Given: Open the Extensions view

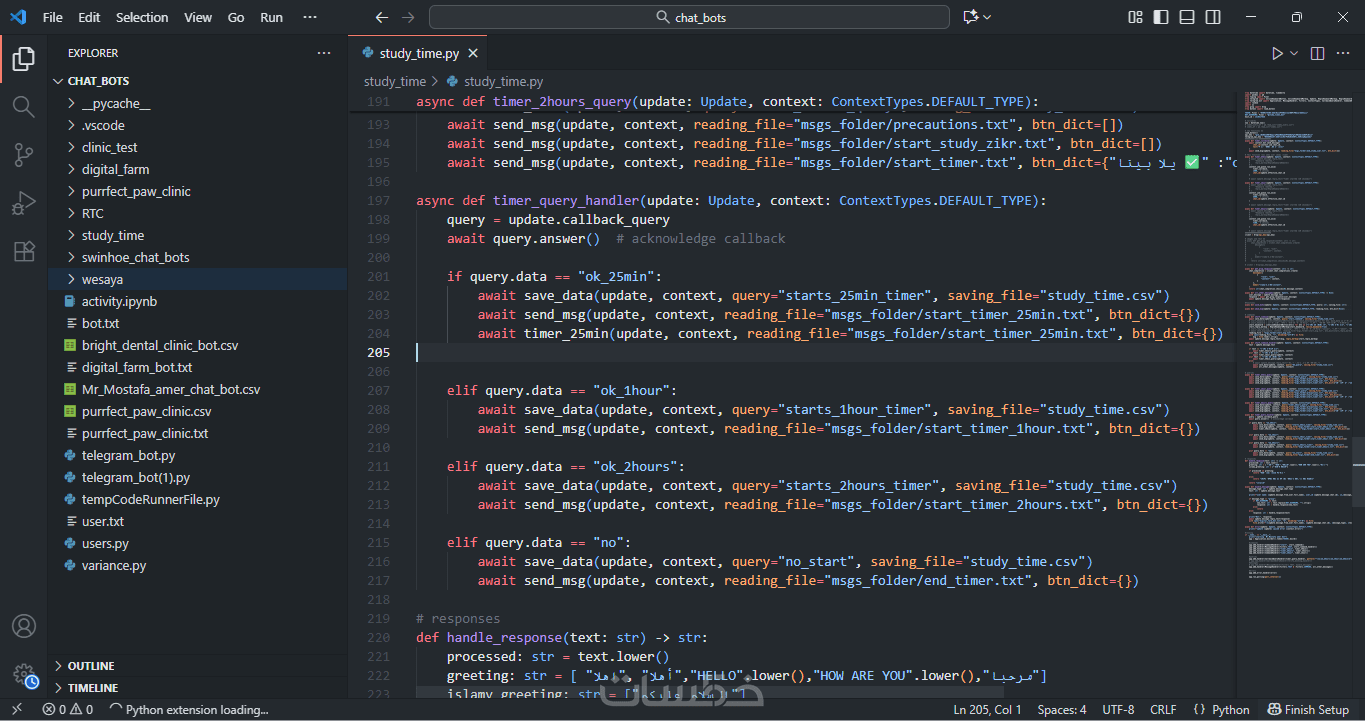Looking at the screenshot, I should (23, 251).
